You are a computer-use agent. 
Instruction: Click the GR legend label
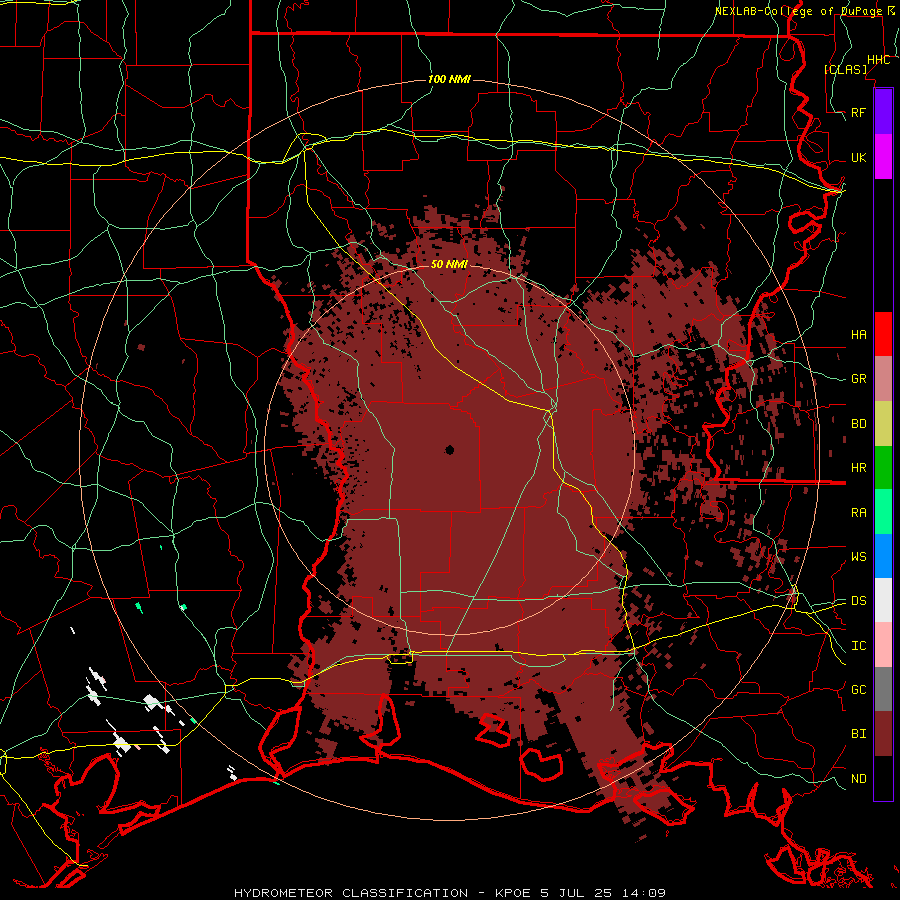pyautogui.click(x=859, y=379)
